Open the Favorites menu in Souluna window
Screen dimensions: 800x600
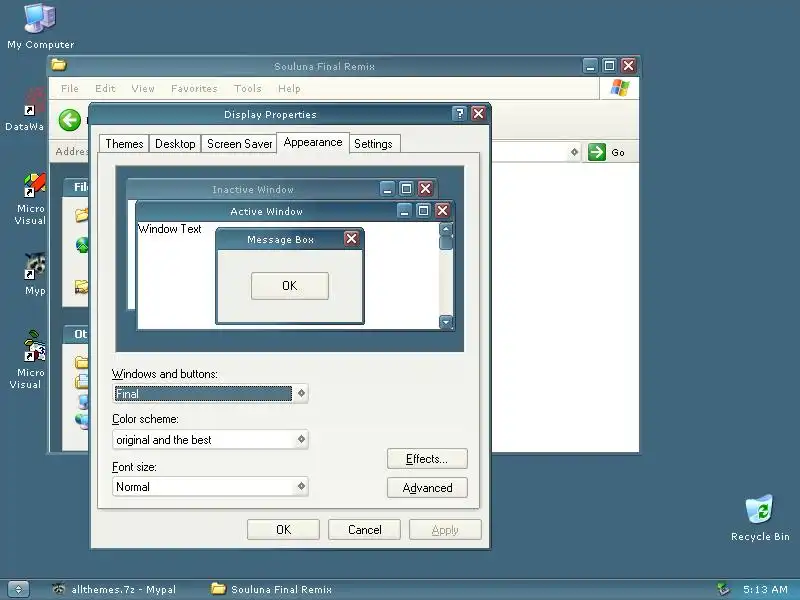(x=194, y=88)
